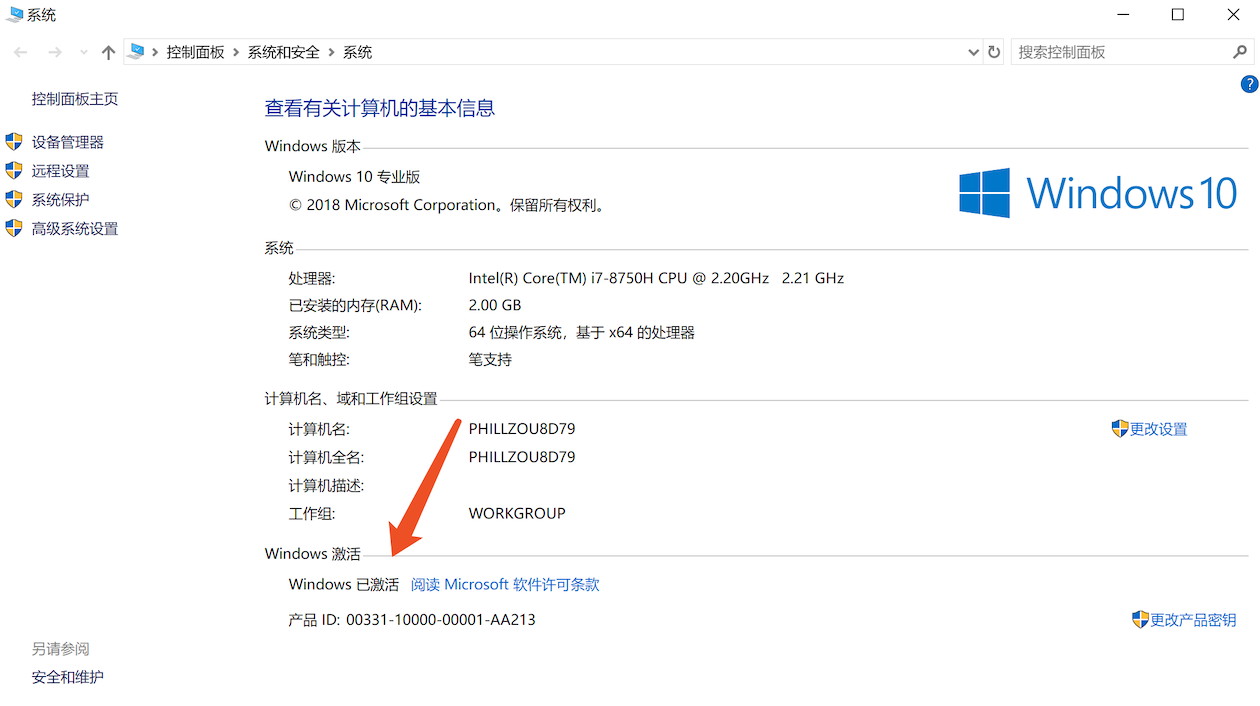Click shield icon beside 更改产品密钥
The height and width of the screenshot is (706, 1260).
coord(1140,619)
